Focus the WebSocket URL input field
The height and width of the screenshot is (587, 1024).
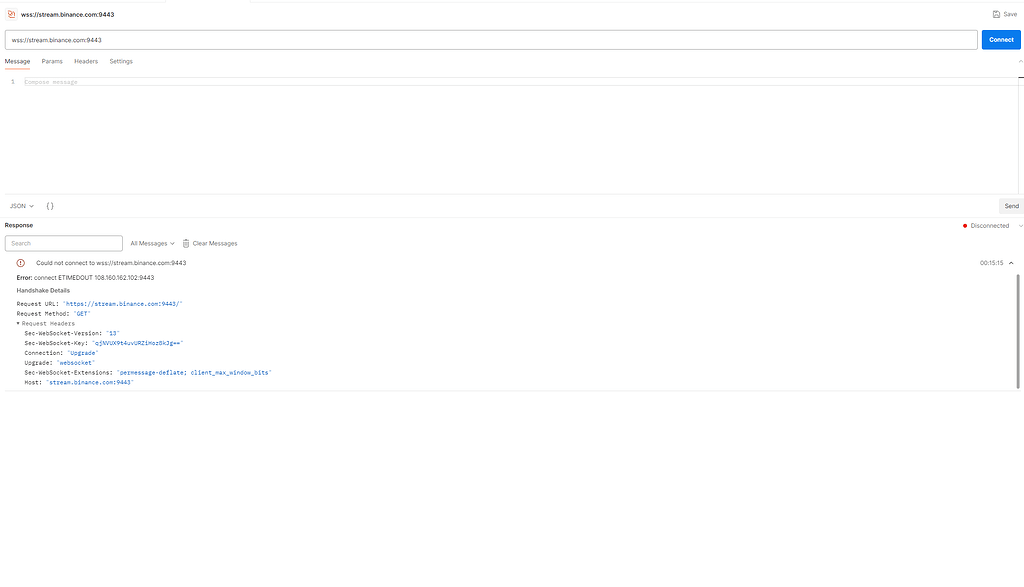click(491, 40)
